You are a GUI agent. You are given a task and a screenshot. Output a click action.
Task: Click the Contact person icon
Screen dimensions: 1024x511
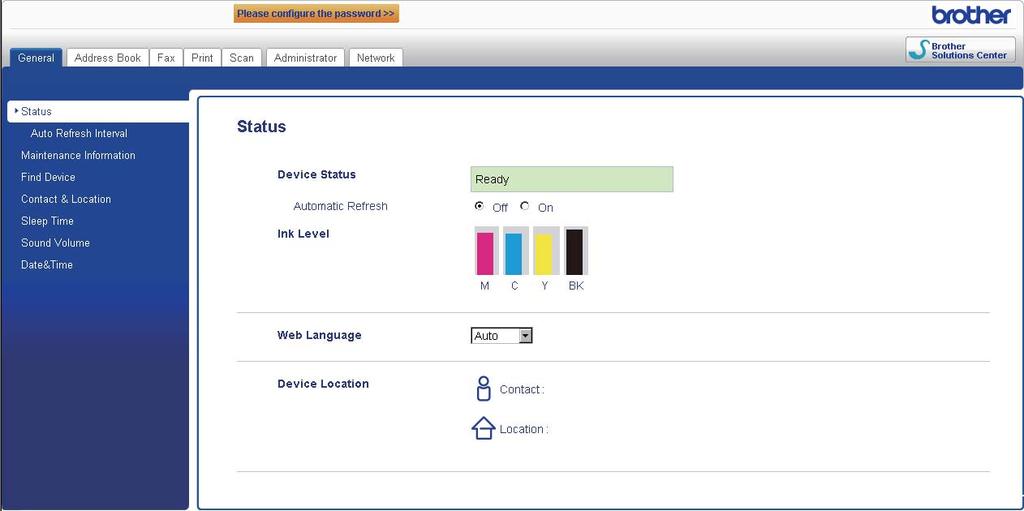pos(483,388)
